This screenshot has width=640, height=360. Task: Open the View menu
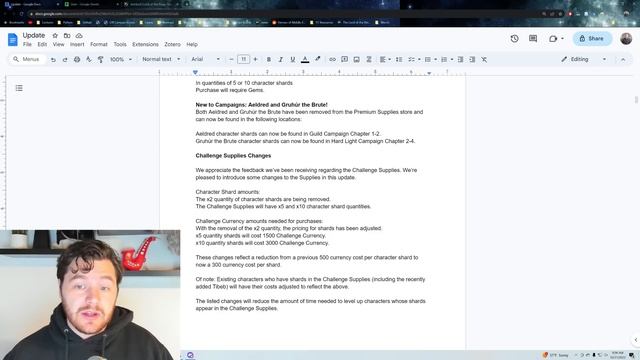point(58,44)
